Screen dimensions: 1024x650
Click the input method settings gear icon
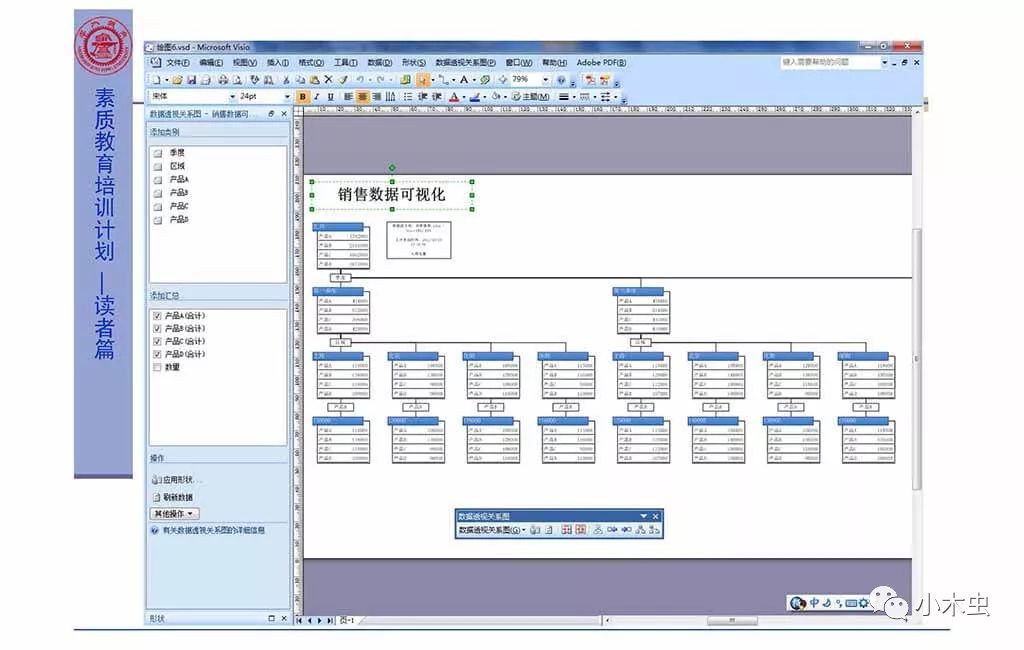point(864,603)
